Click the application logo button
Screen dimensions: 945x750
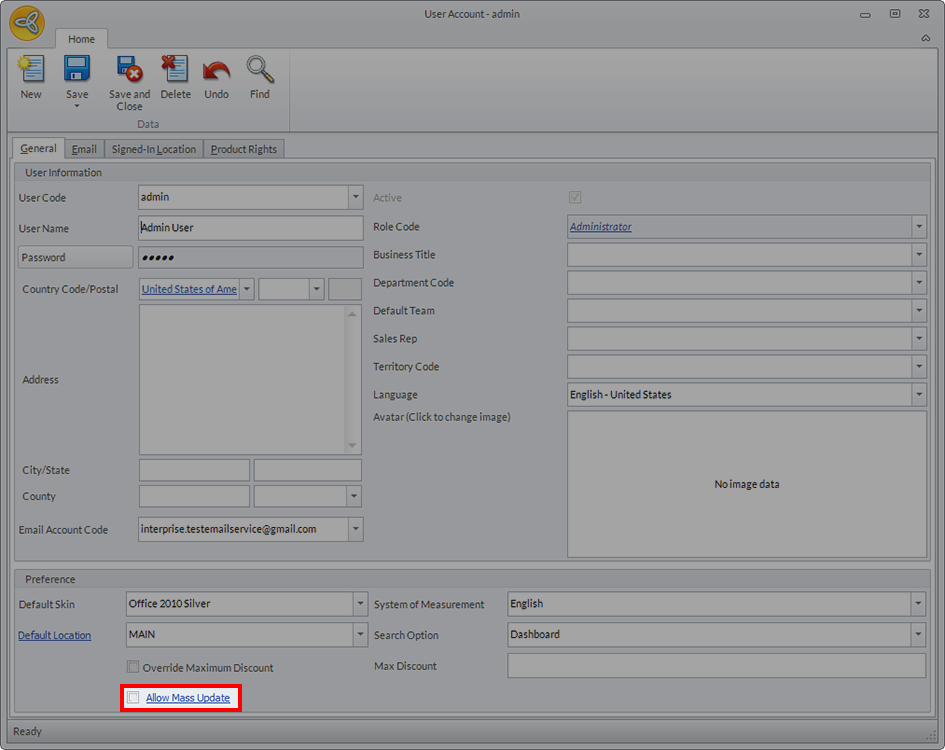(26, 24)
